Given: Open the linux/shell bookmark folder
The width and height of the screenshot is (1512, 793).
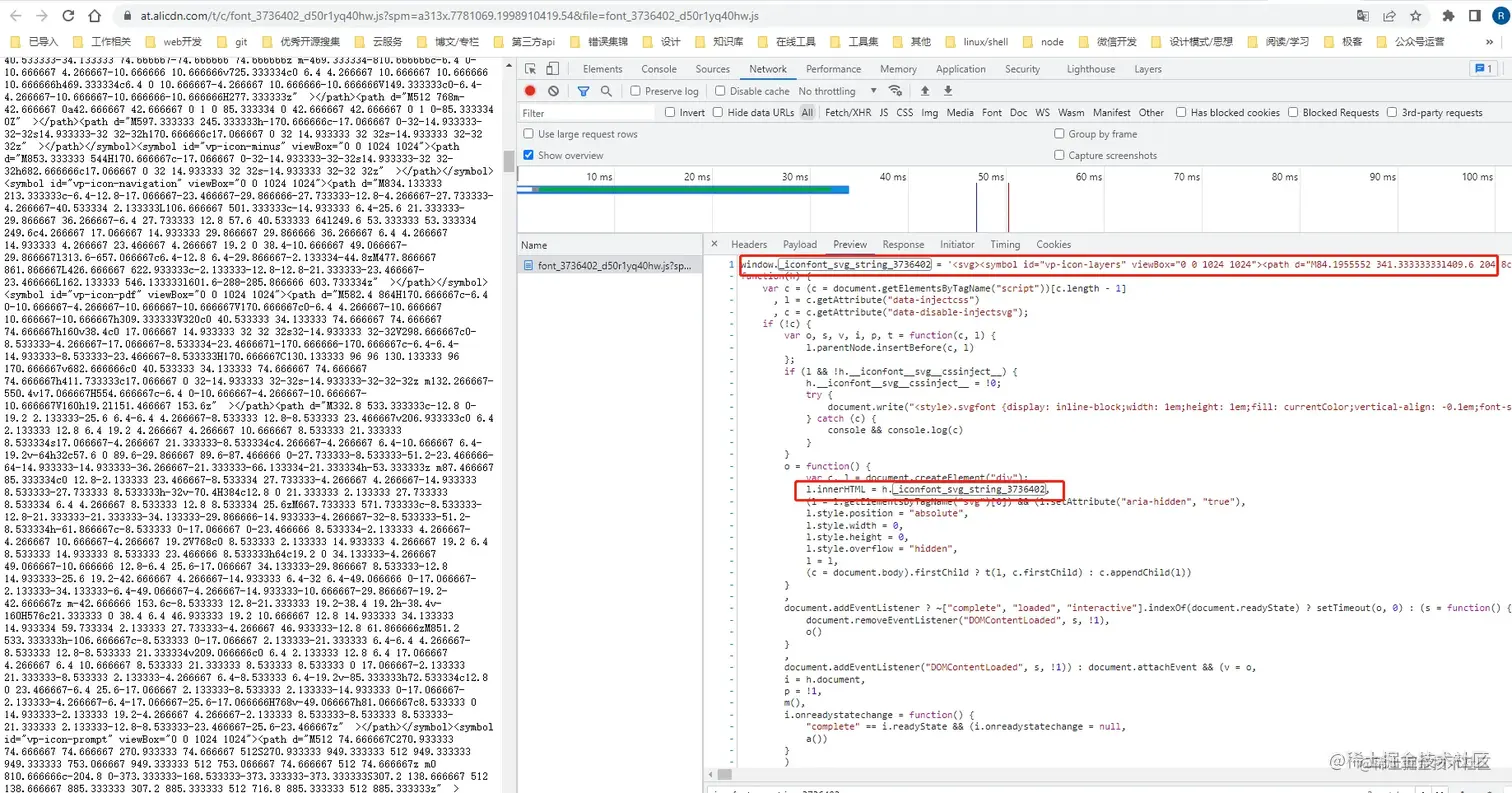Looking at the screenshot, I should coord(976,42).
